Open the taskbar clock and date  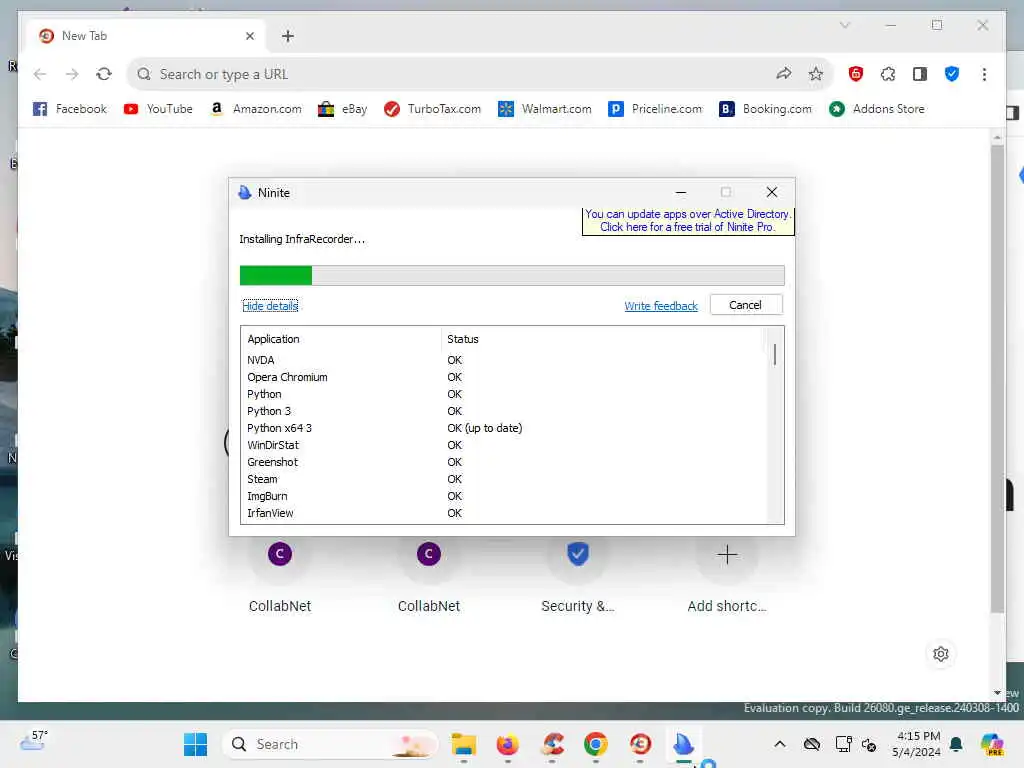pos(917,744)
